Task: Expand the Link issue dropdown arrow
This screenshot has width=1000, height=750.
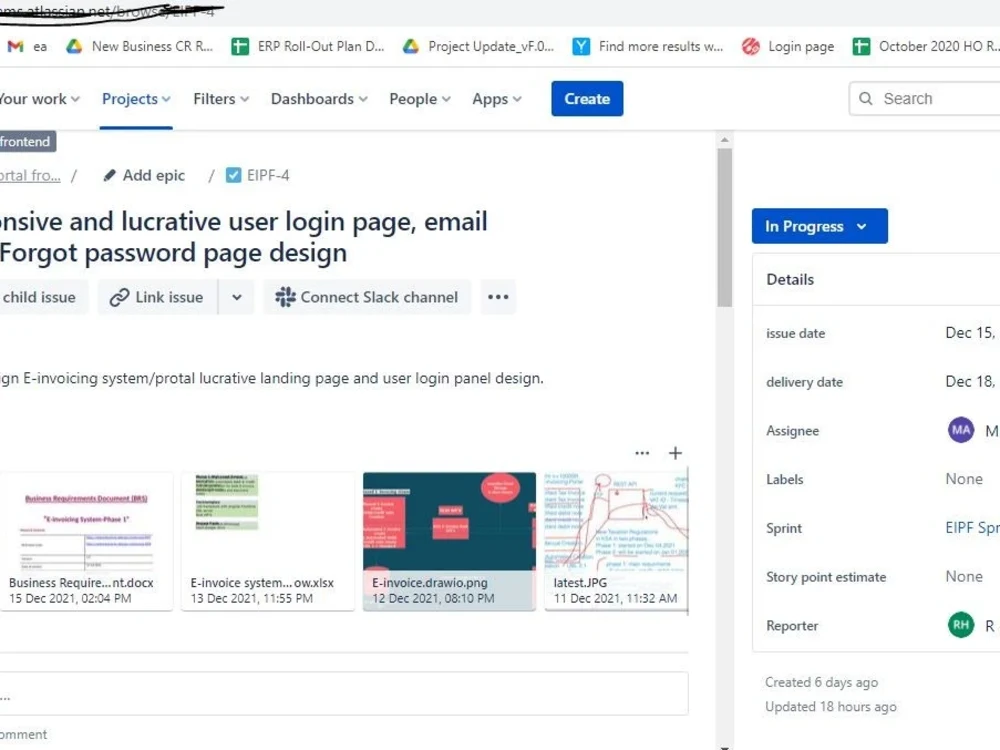Action: [237, 297]
